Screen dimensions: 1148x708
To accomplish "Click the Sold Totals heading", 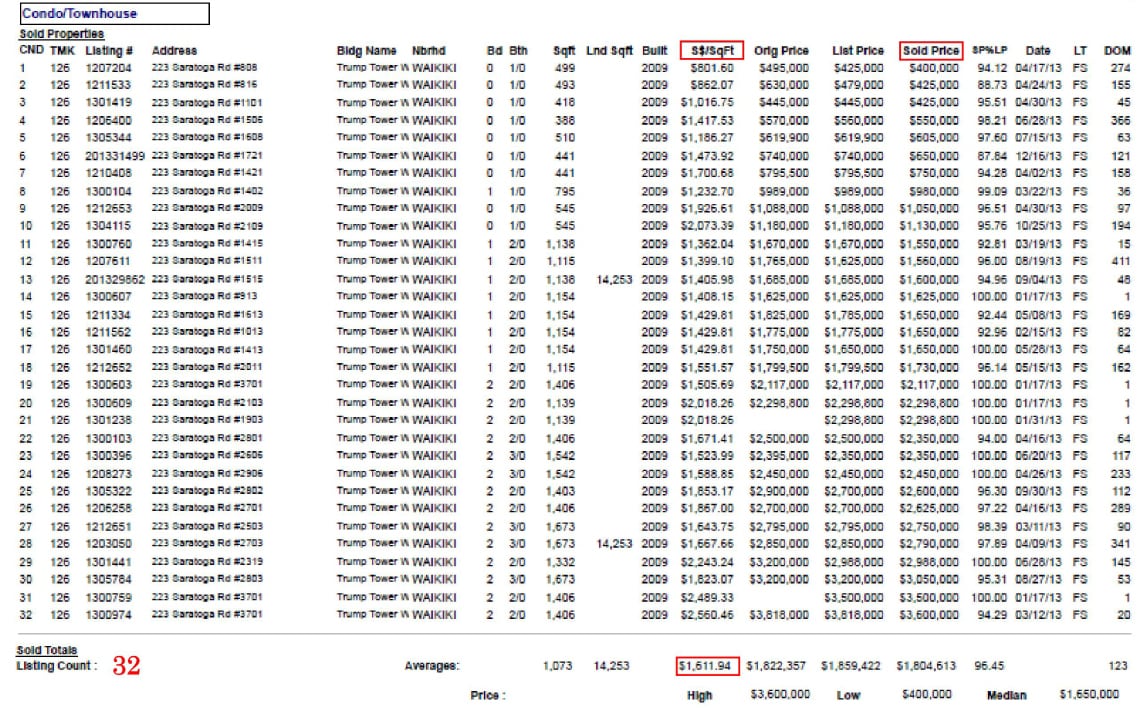I will [46, 650].
